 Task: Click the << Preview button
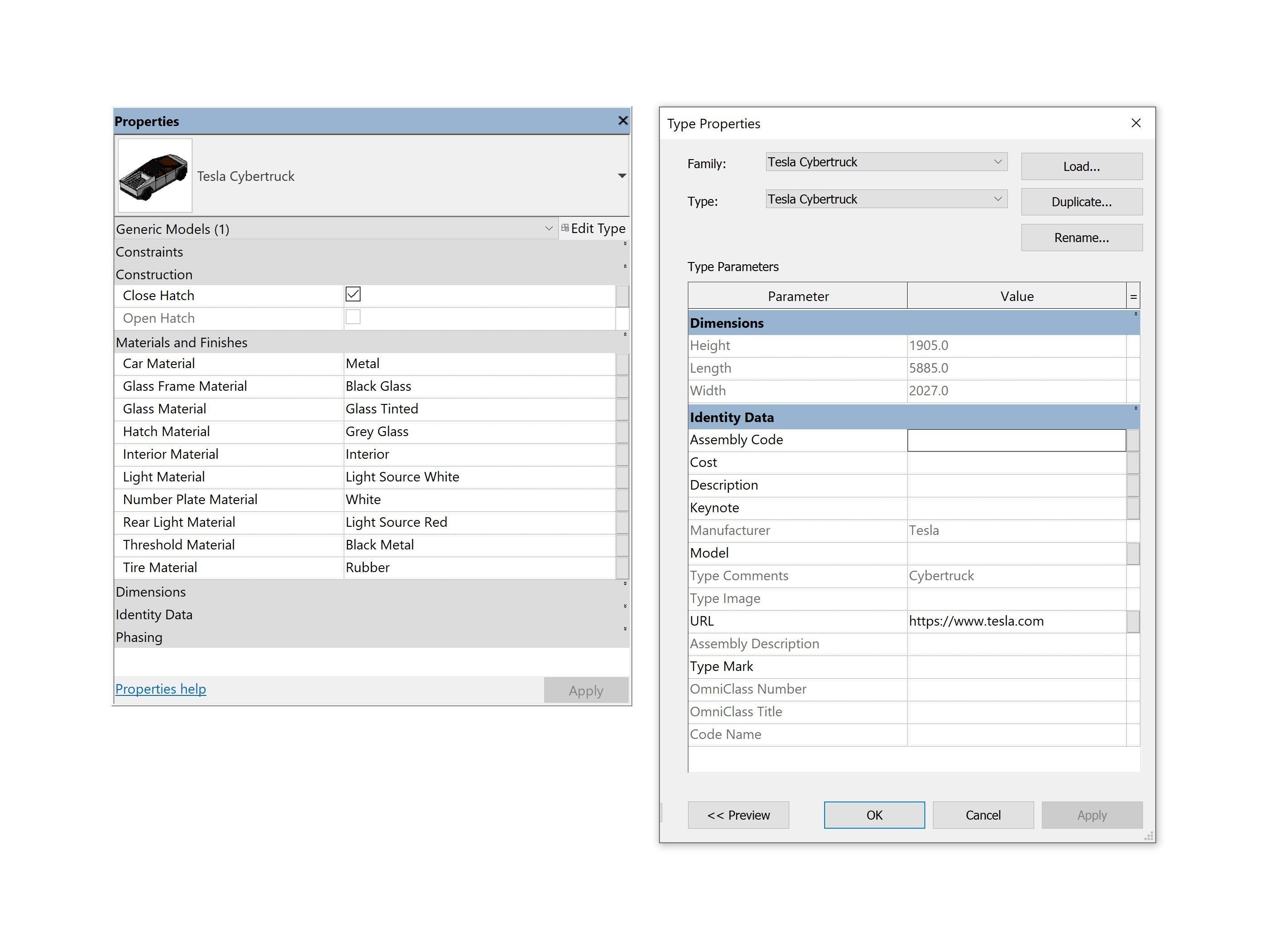click(x=738, y=815)
